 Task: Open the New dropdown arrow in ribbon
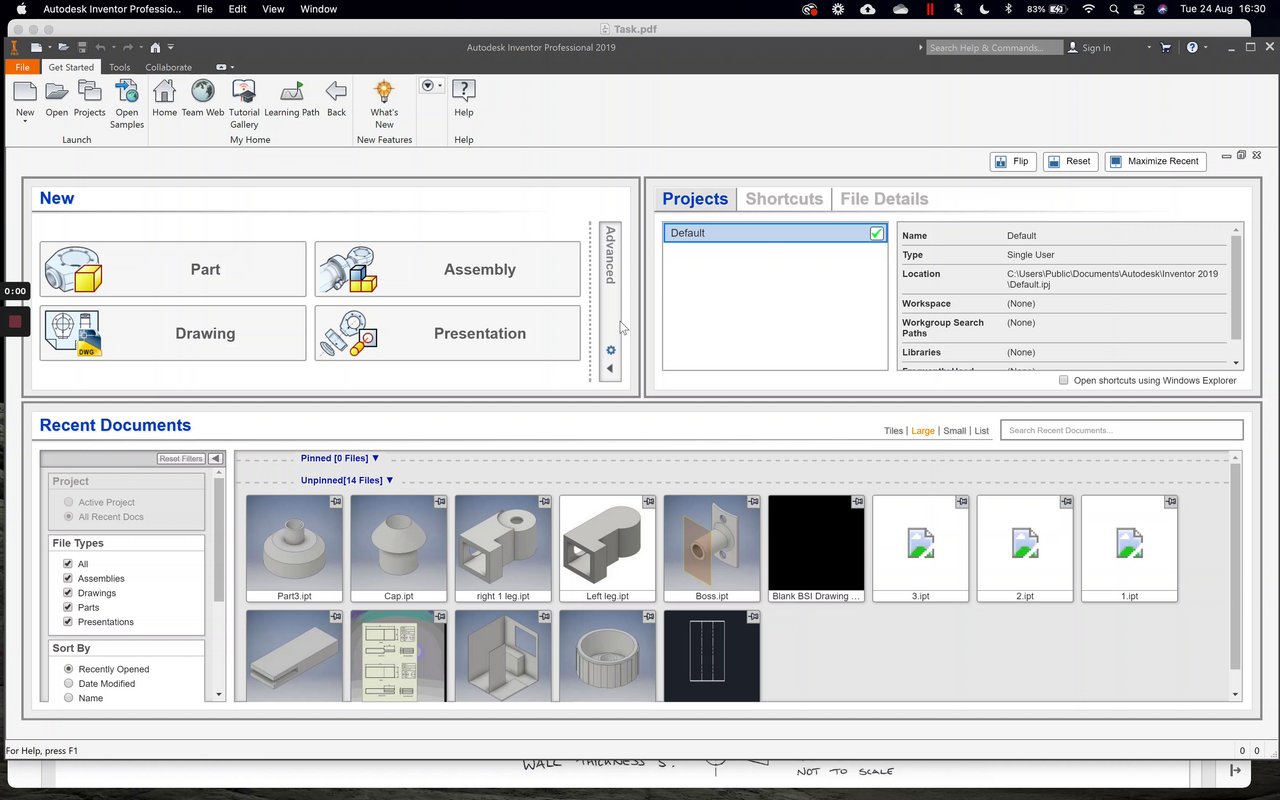(25, 122)
